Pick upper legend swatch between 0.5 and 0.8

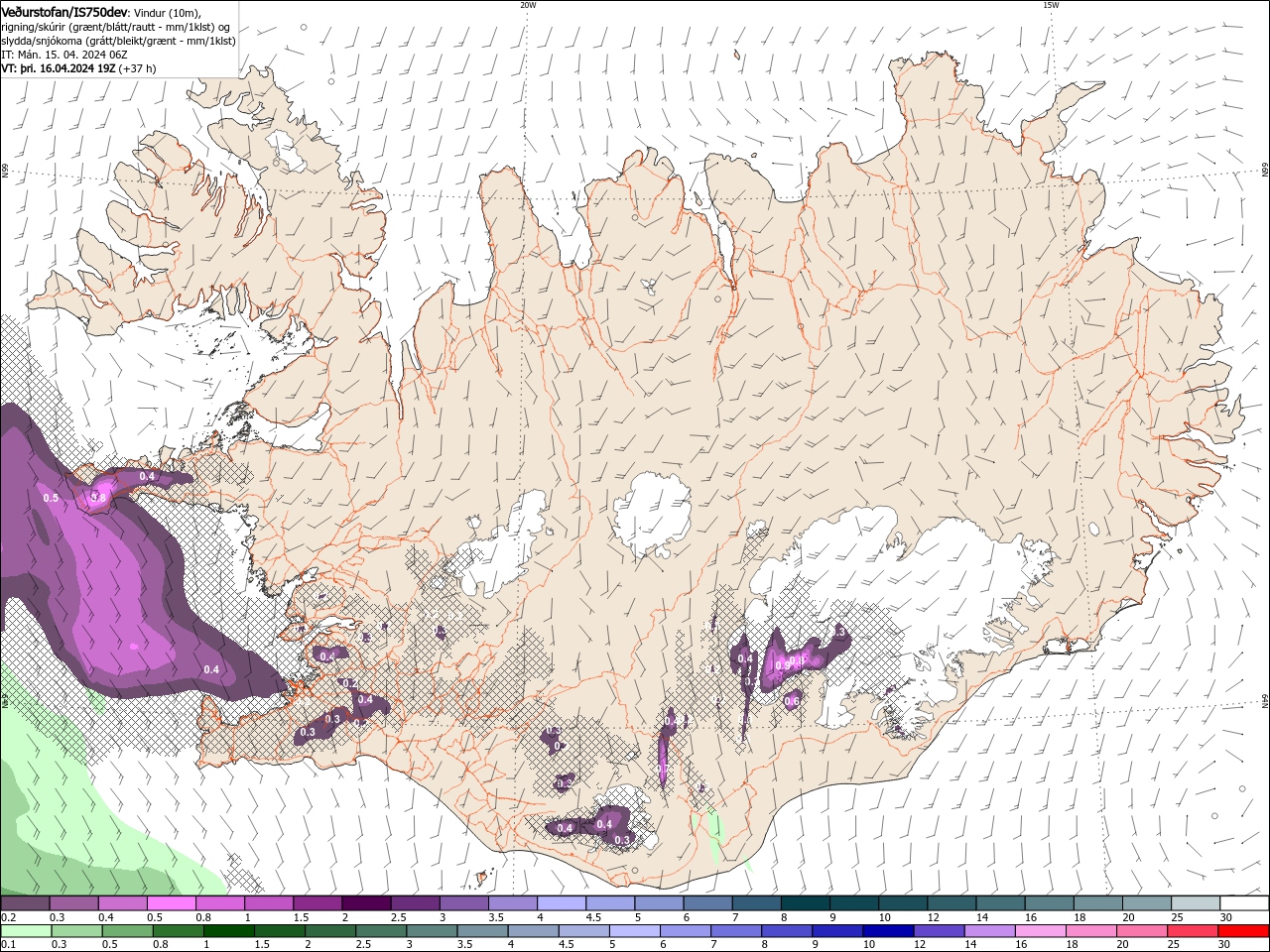(x=171, y=903)
